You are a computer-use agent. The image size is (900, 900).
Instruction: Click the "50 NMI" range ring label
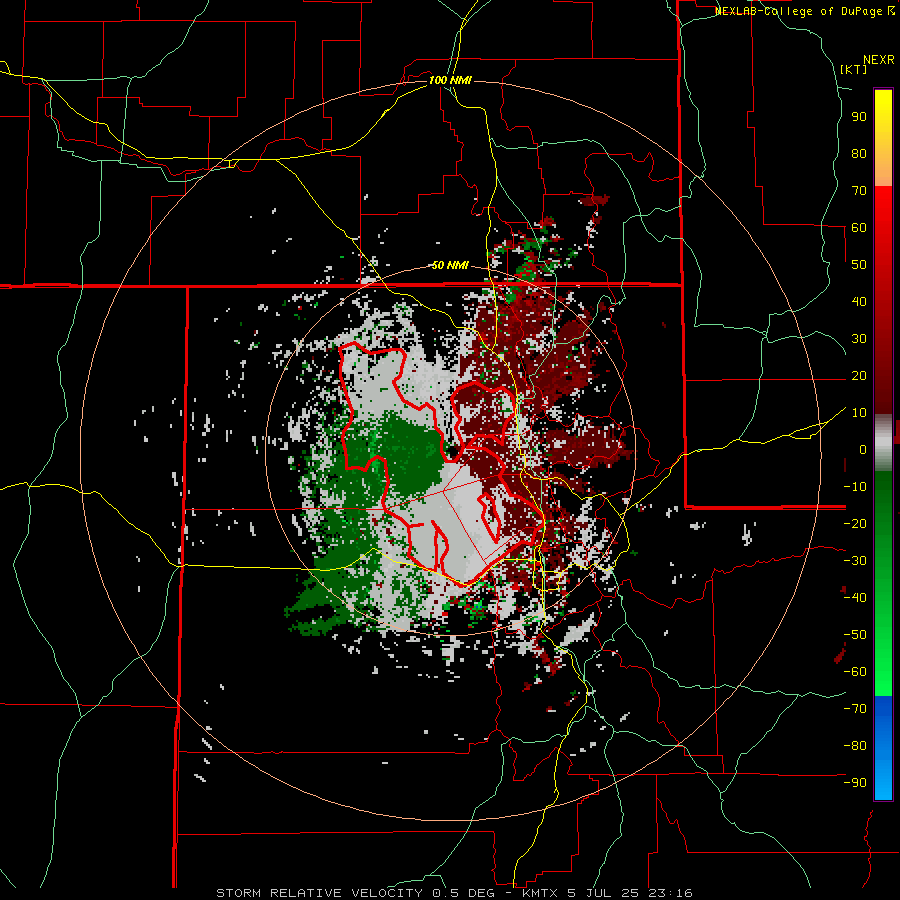(450, 265)
